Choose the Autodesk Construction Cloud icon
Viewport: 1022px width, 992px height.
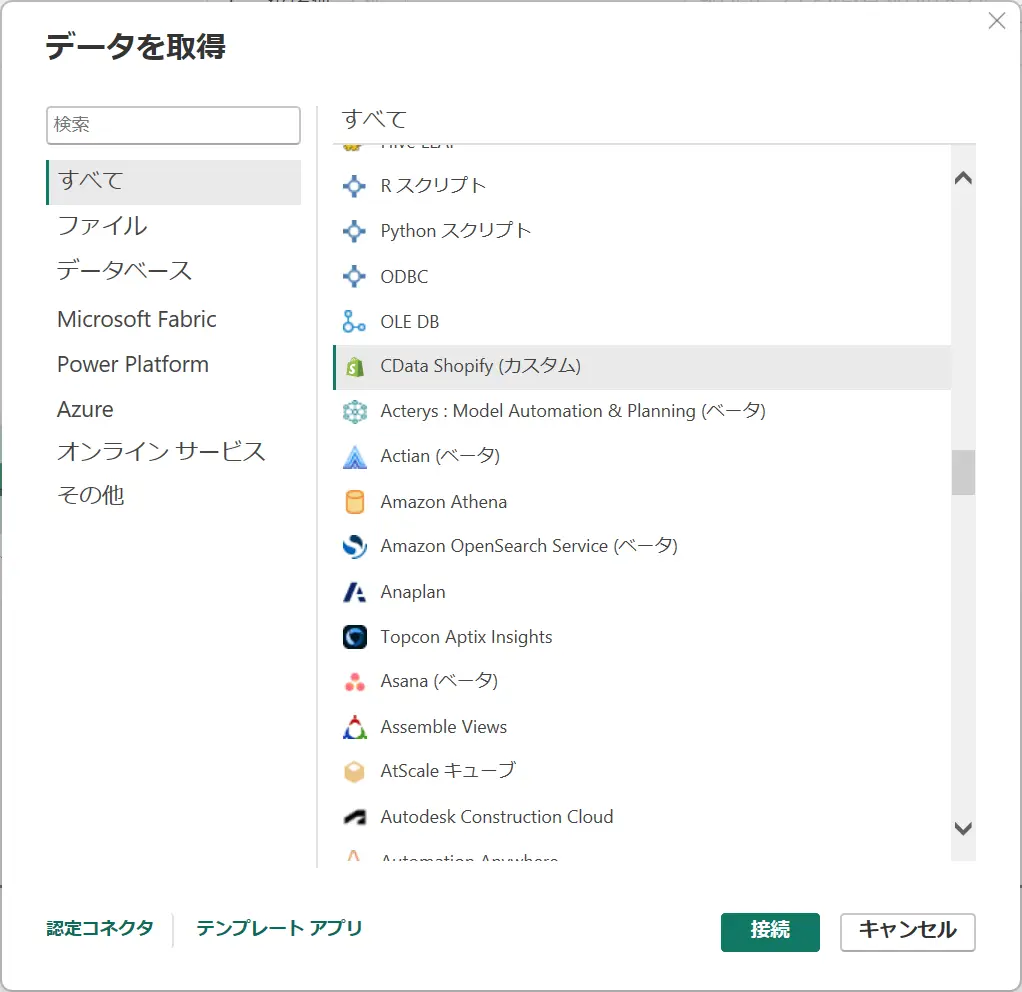pos(354,817)
